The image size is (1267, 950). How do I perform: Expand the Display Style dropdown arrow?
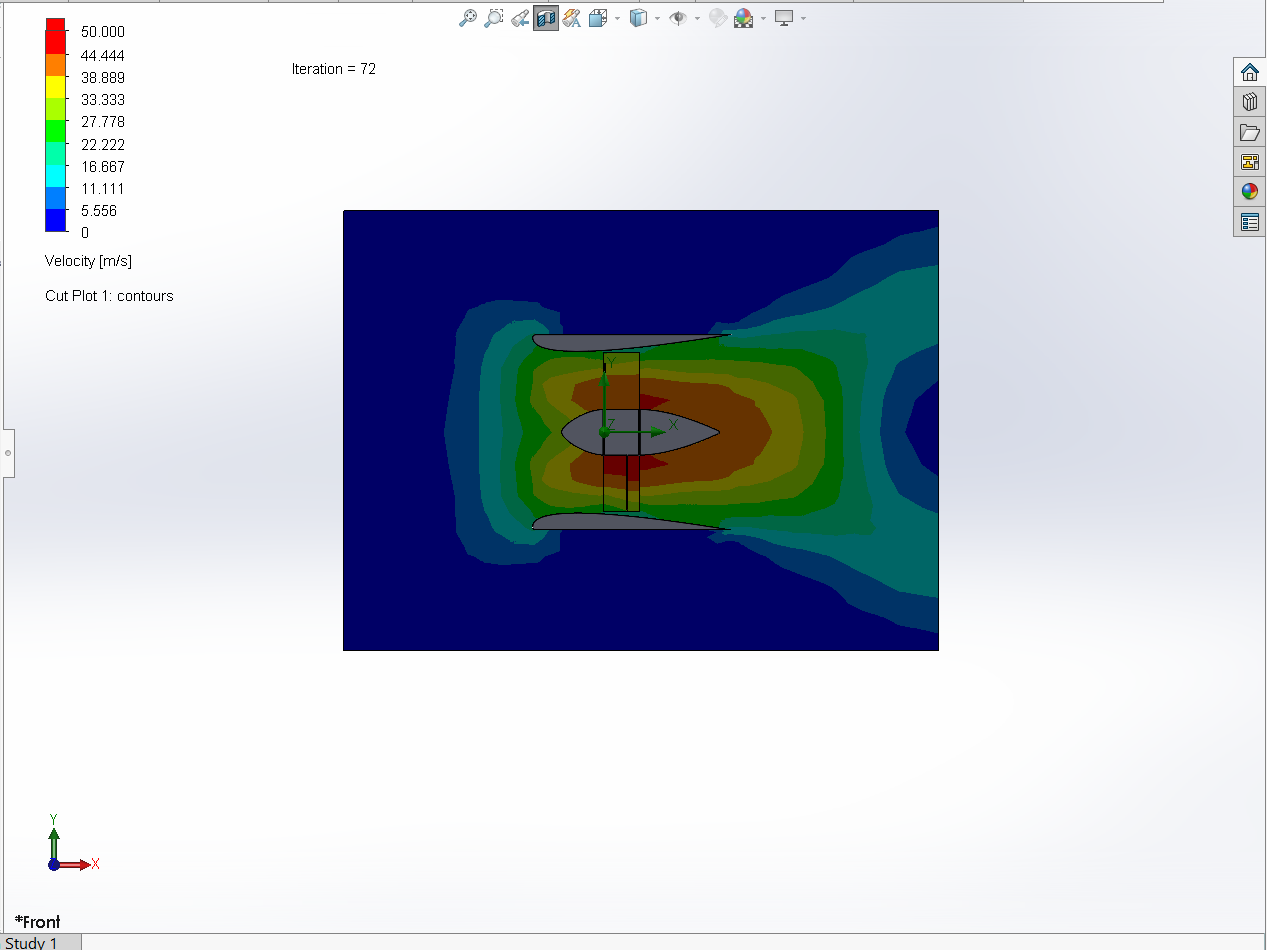point(657,18)
